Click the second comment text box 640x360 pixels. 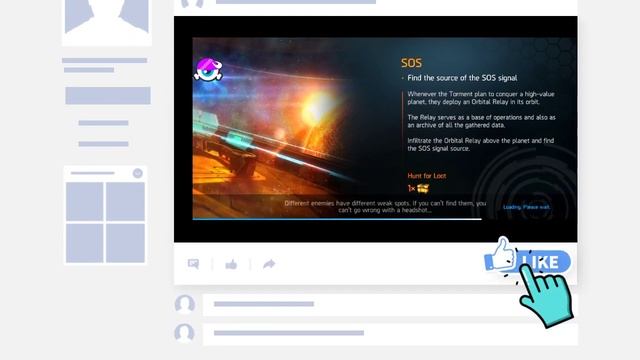click(x=390, y=334)
